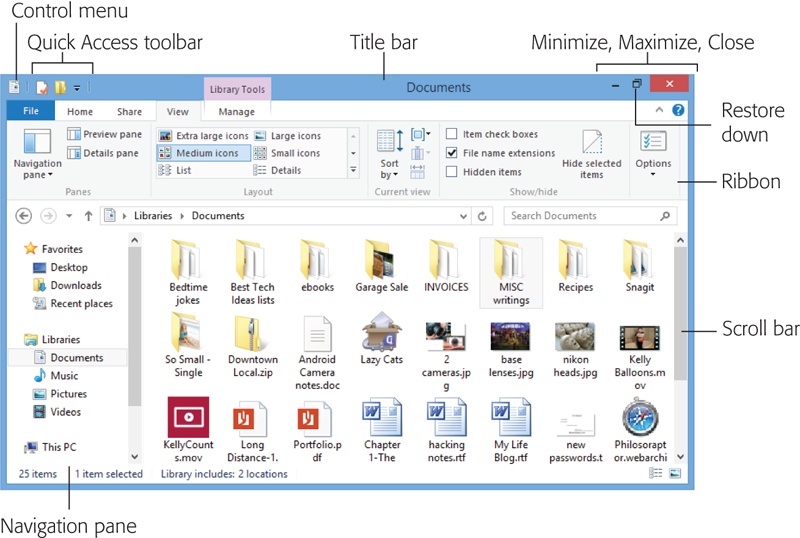Switch to details view via status bar icon

pyautogui.click(x=655, y=473)
